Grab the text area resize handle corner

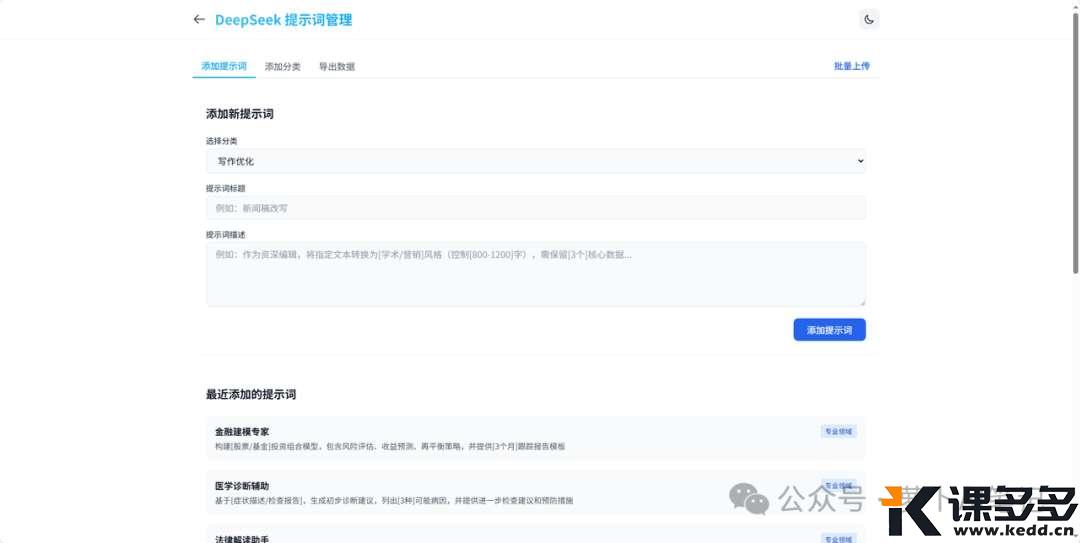coord(862,302)
